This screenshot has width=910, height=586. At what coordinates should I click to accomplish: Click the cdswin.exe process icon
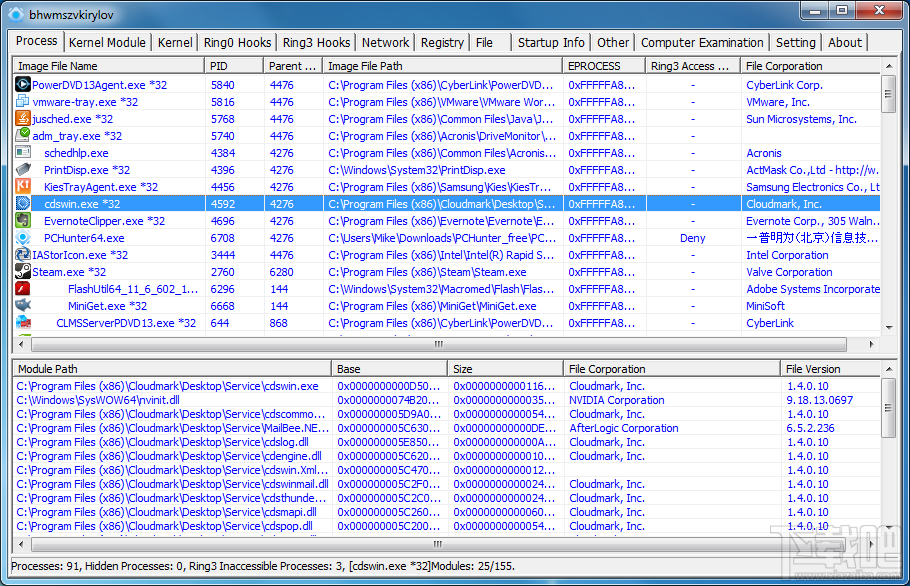(x=23, y=204)
